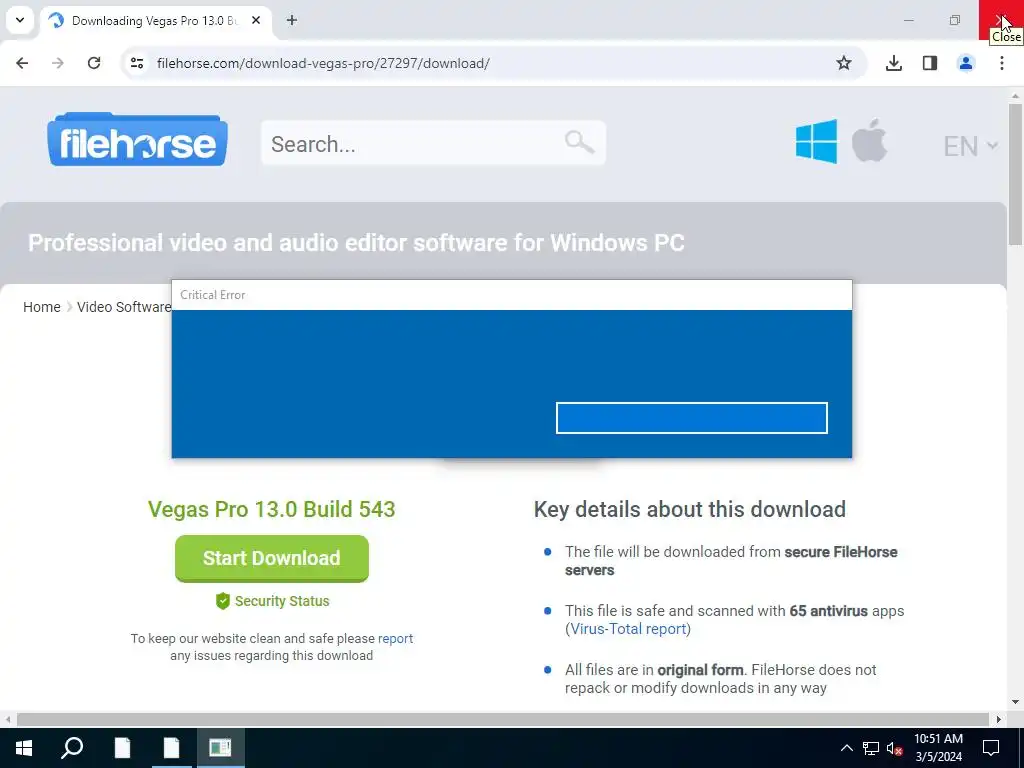The image size is (1024, 768).
Task: Select the Apple Mac platform icon
Action: point(870,140)
